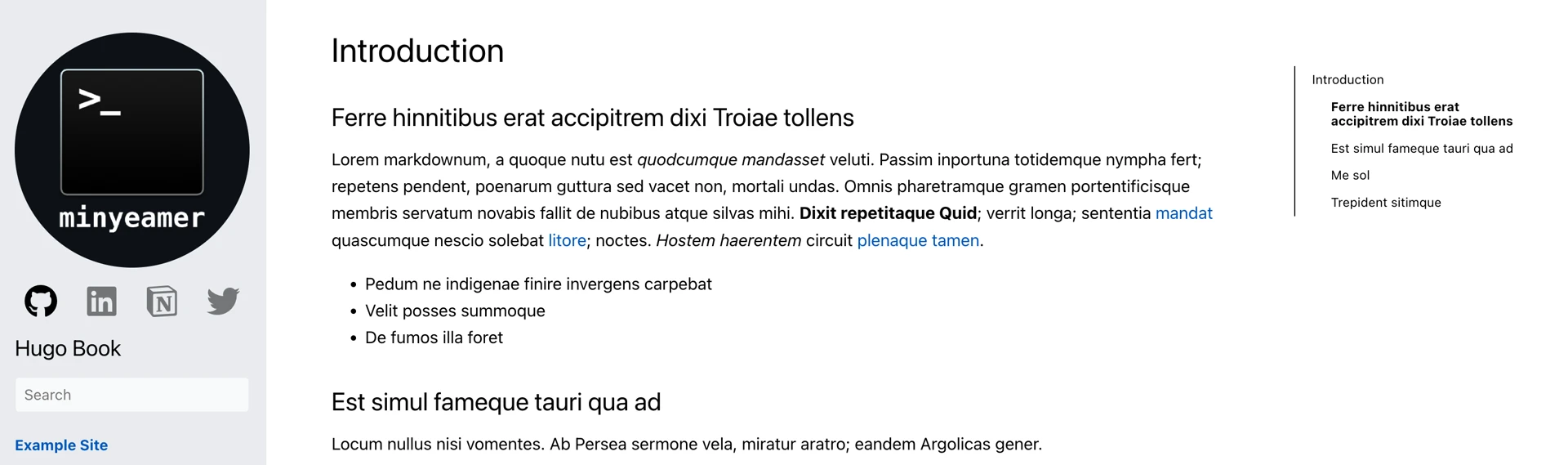Jump to Introduction in table of contents
Image resolution: width=1568 pixels, height=465 pixels.
tap(1347, 79)
